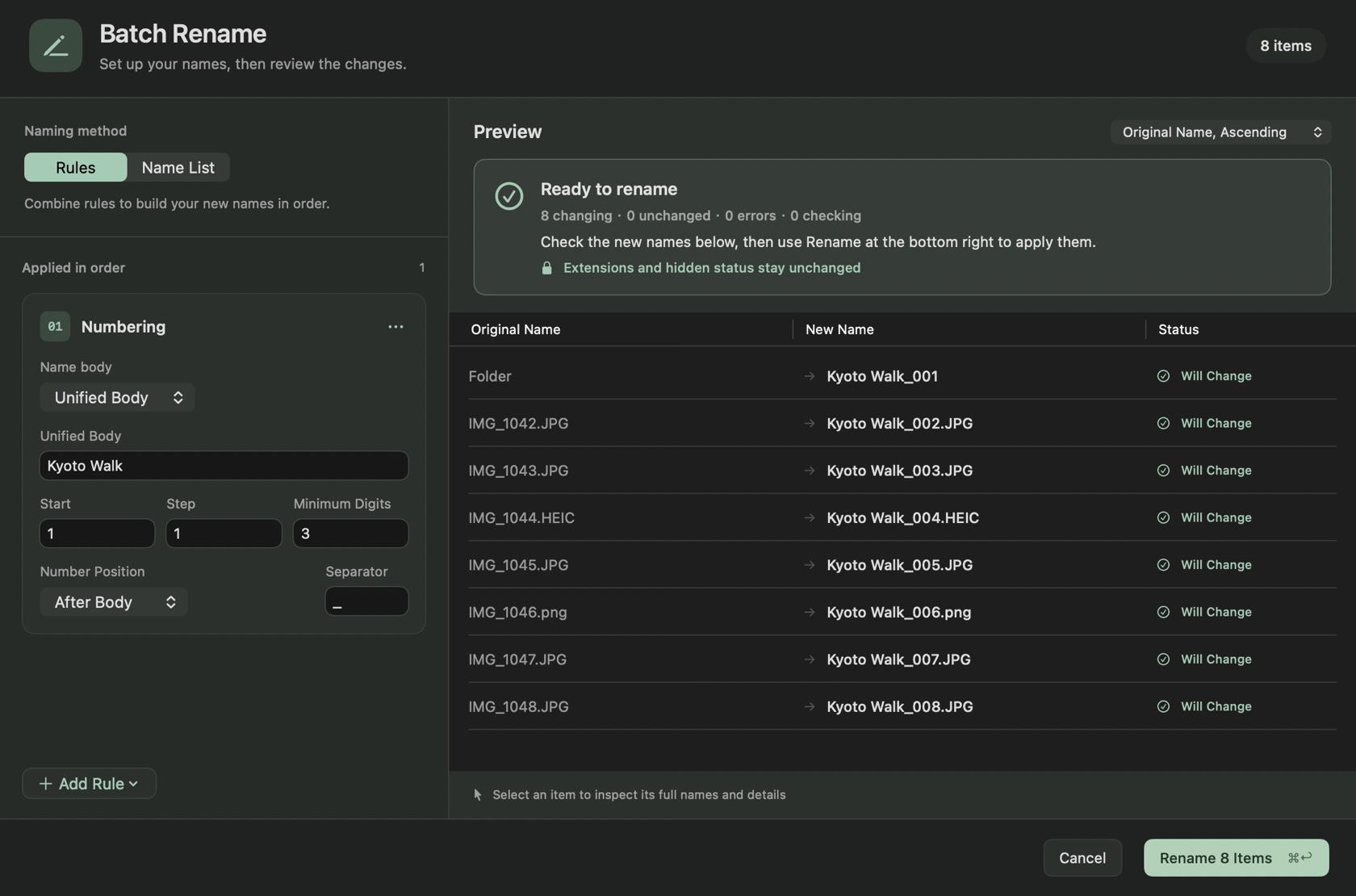
Task: Switch naming method to Rules
Action: [75, 167]
